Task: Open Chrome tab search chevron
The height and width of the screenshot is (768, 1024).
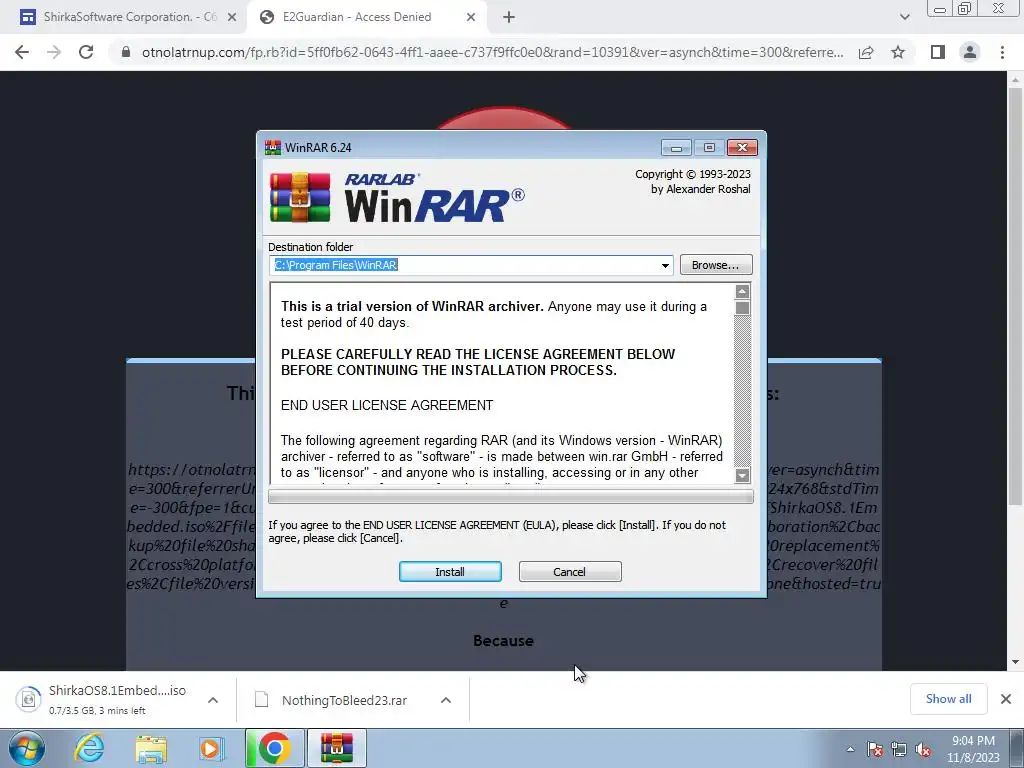Action: (904, 17)
